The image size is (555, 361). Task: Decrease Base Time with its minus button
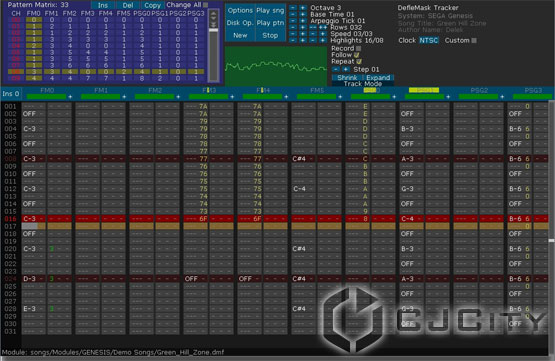[293, 15]
